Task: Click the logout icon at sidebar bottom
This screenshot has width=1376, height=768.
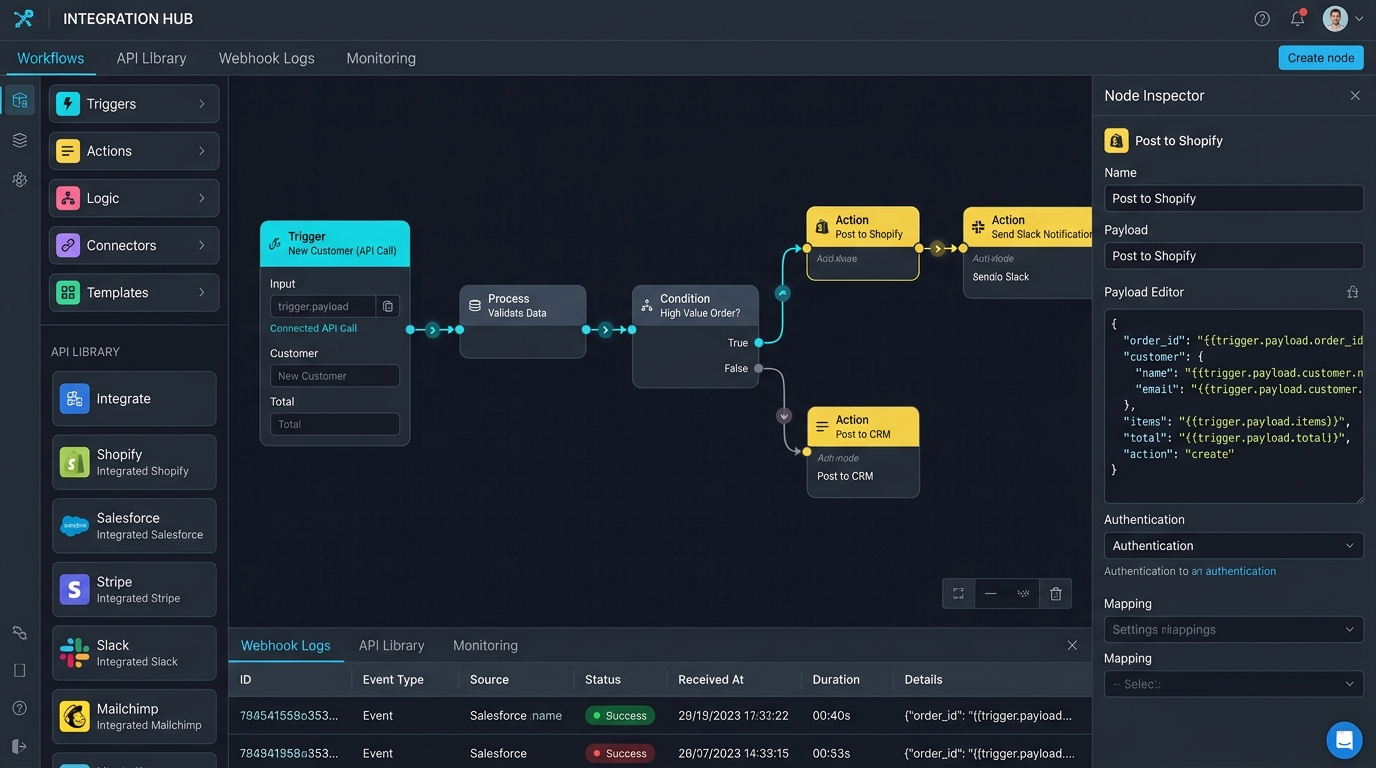Action: click(20, 746)
